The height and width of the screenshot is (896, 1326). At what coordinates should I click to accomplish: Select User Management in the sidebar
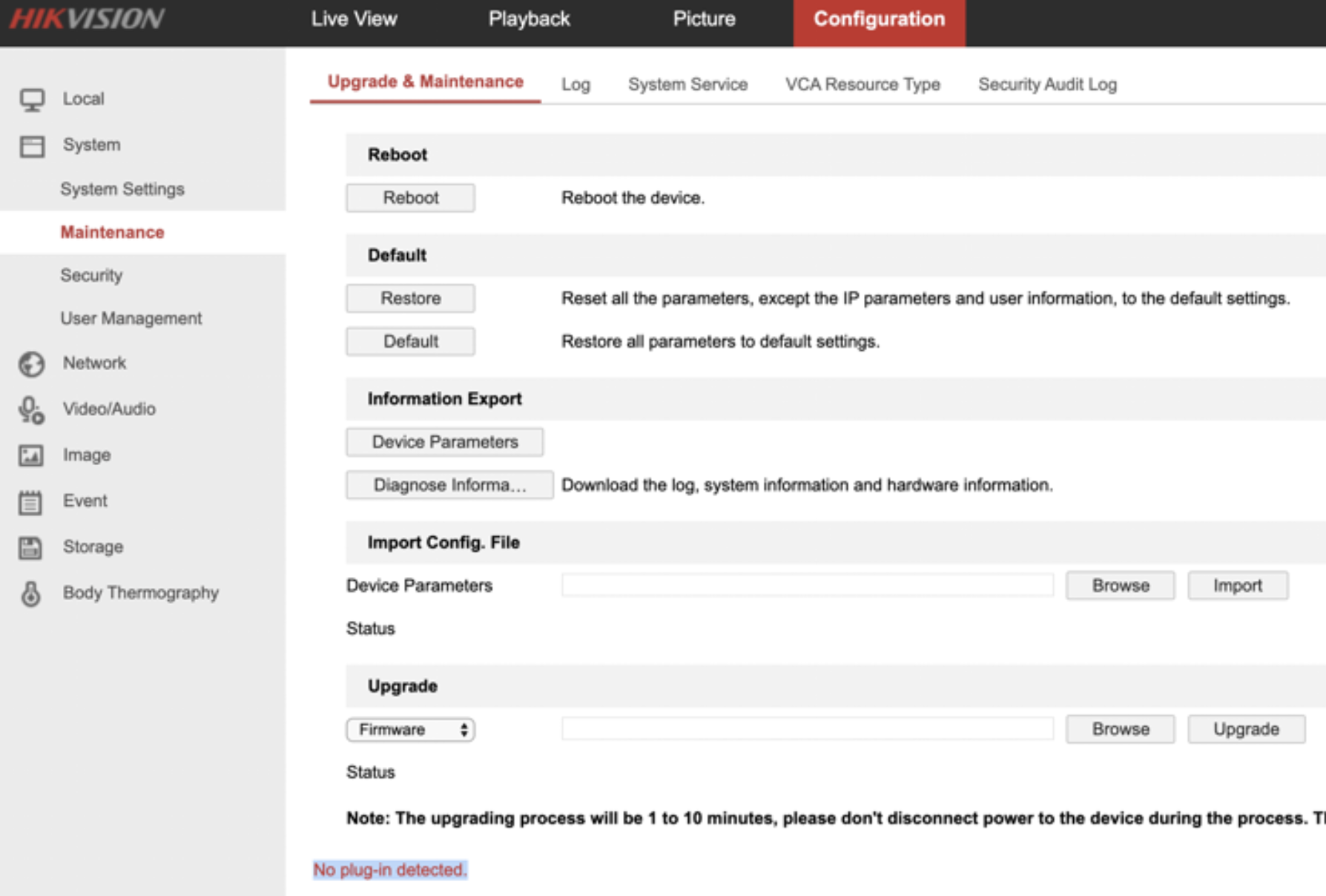click(131, 318)
